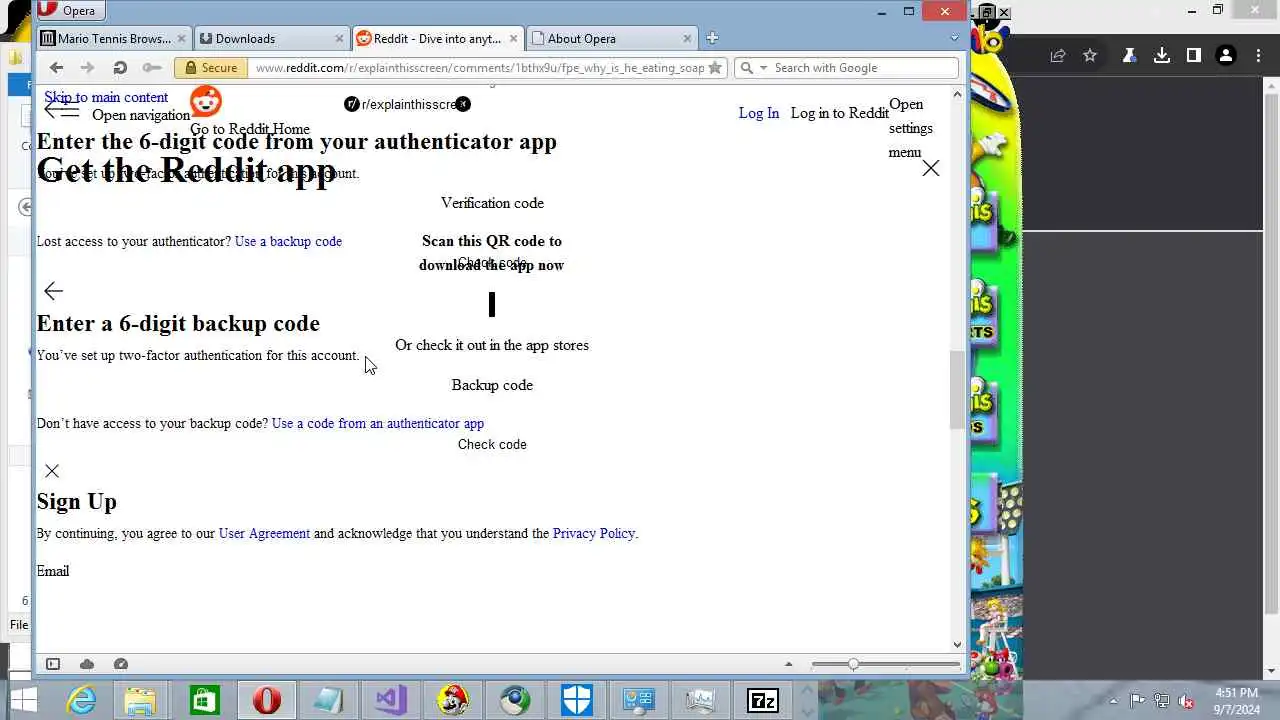
Task: Click the Chrome window's share icon
Action: 1058,56
